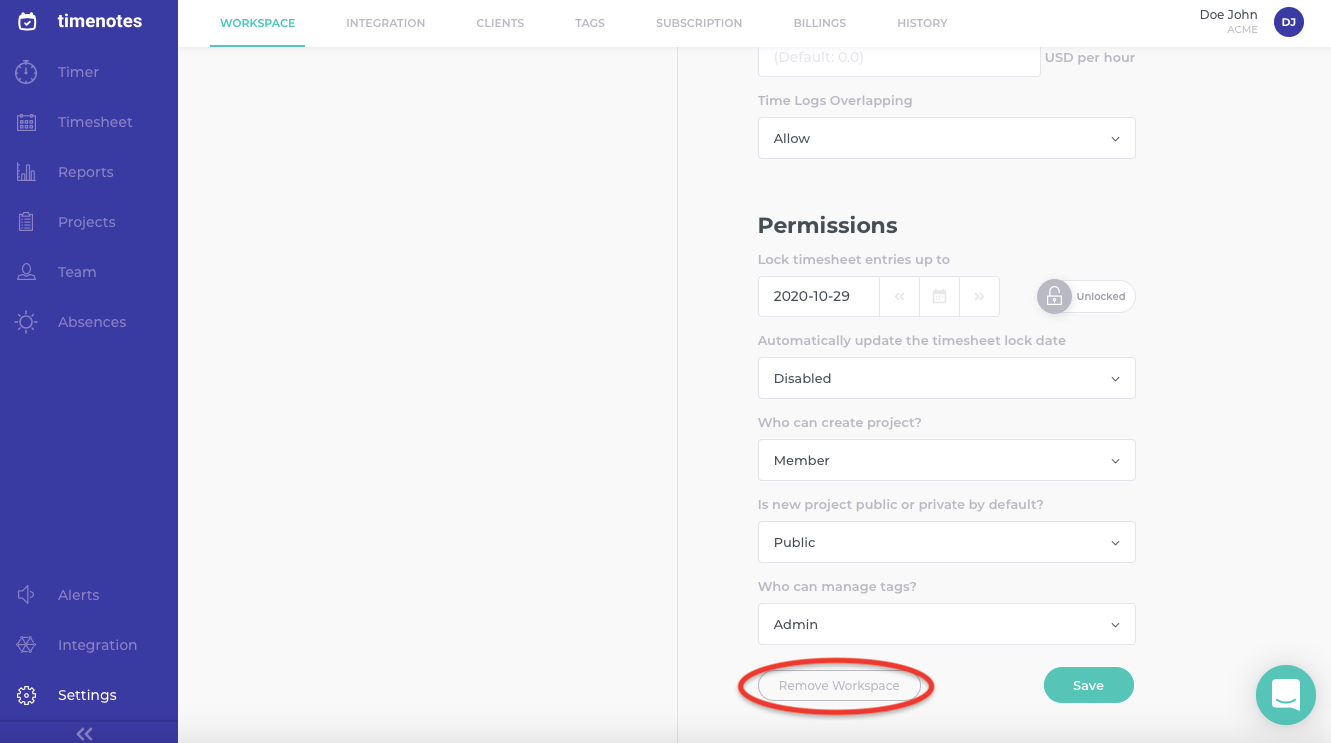Go to Timesheet in sidebar
The width and height of the screenshot is (1331, 743).
pyautogui.click(x=95, y=122)
